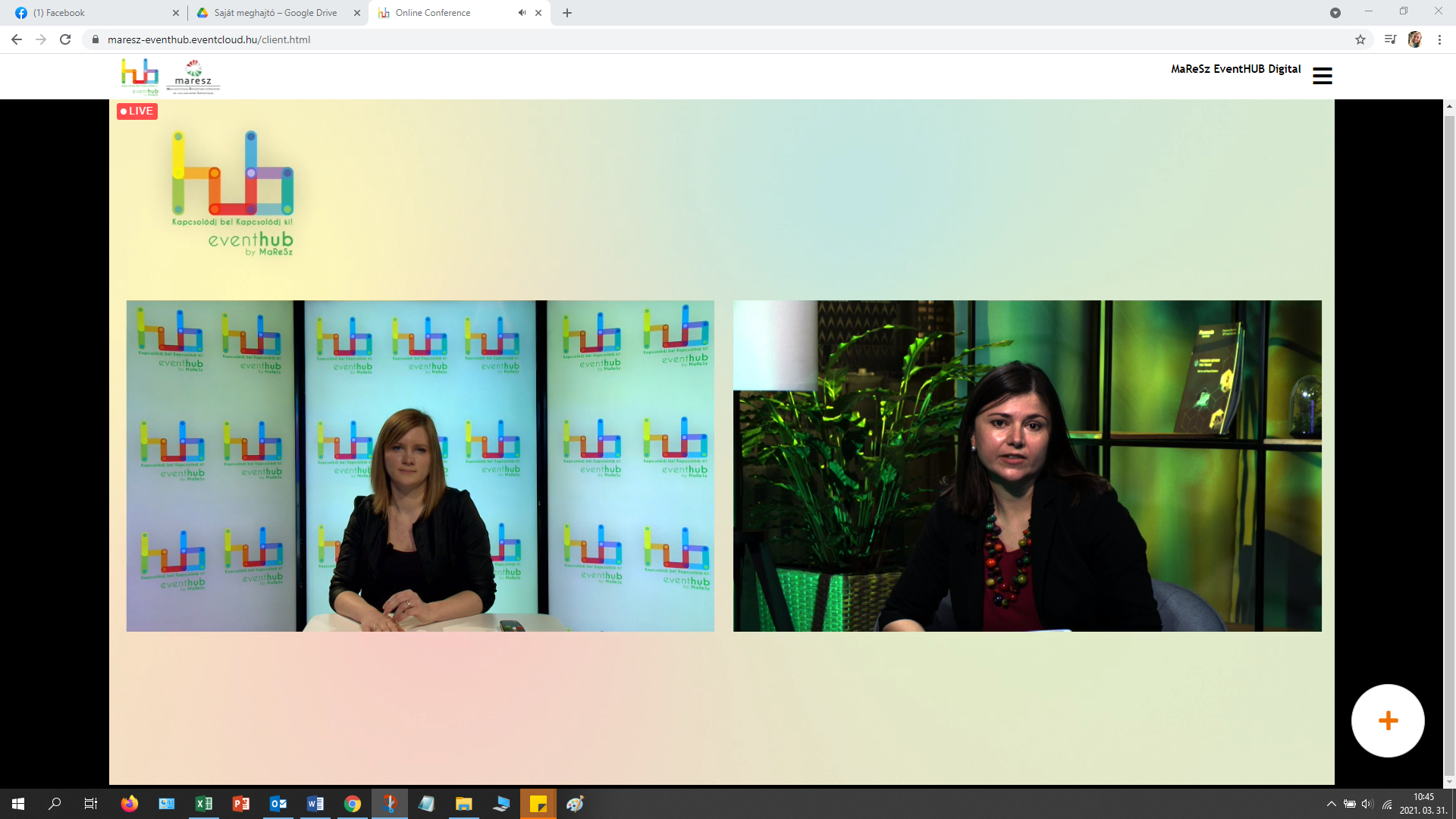Open the Chrome three-dot menu
The height and width of the screenshot is (819, 1456).
(x=1439, y=39)
